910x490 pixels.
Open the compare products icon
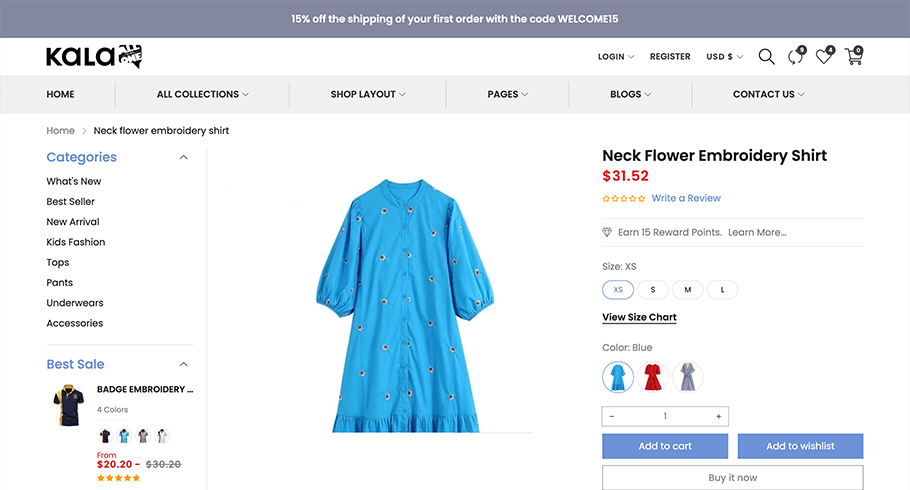(x=796, y=56)
